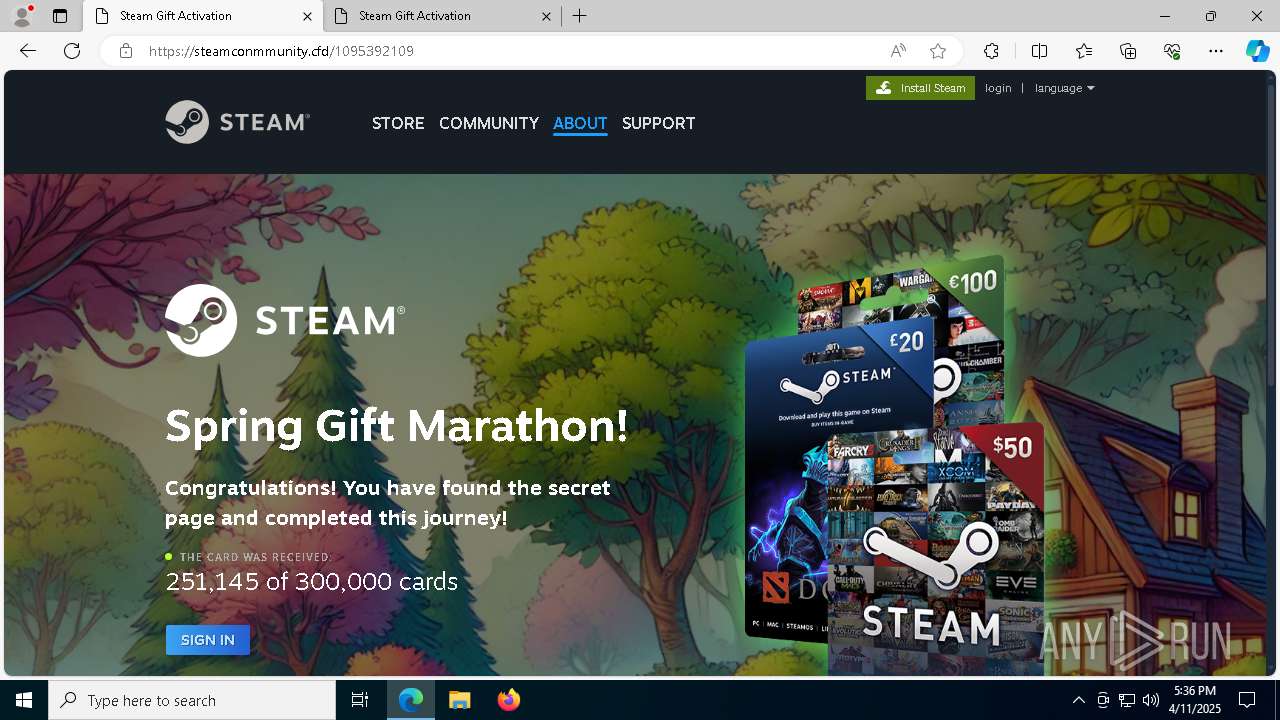This screenshot has height=720, width=1280.
Task: Open the Favorites list icon
Action: point(1084,51)
